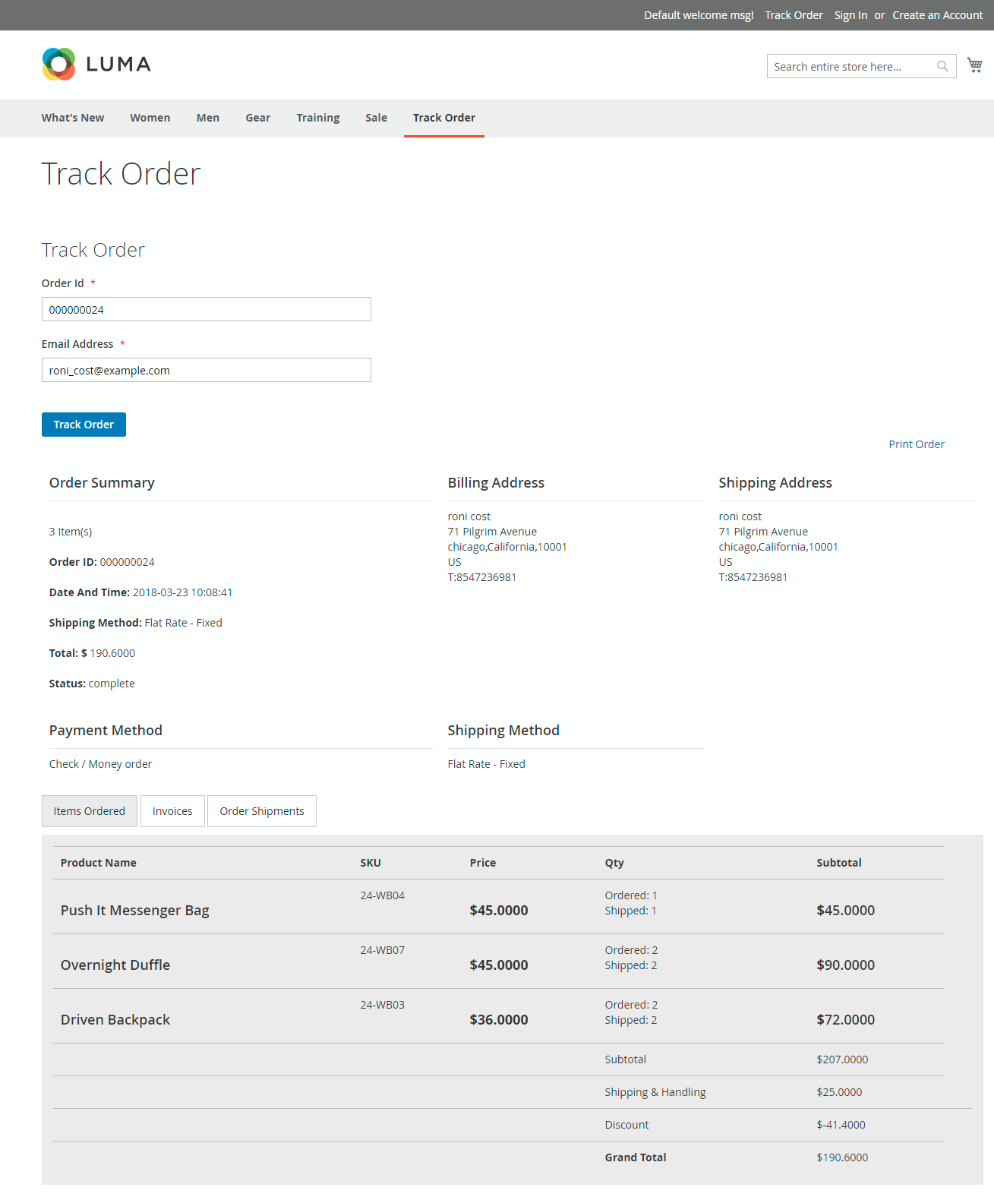The image size is (994, 1200).
Task: Click Create an Account link
Action: 937,15
